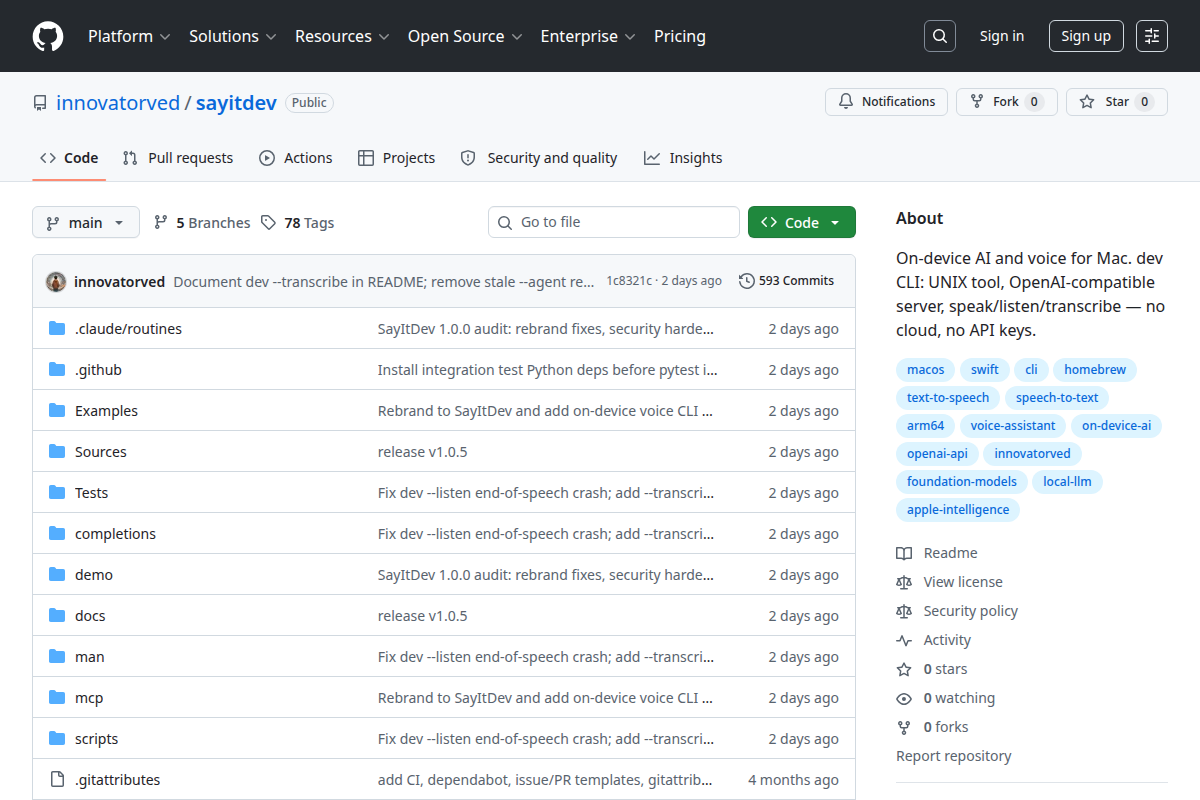Click the Sign up button
The height and width of the screenshot is (800, 1200).
pos(1086,36)
